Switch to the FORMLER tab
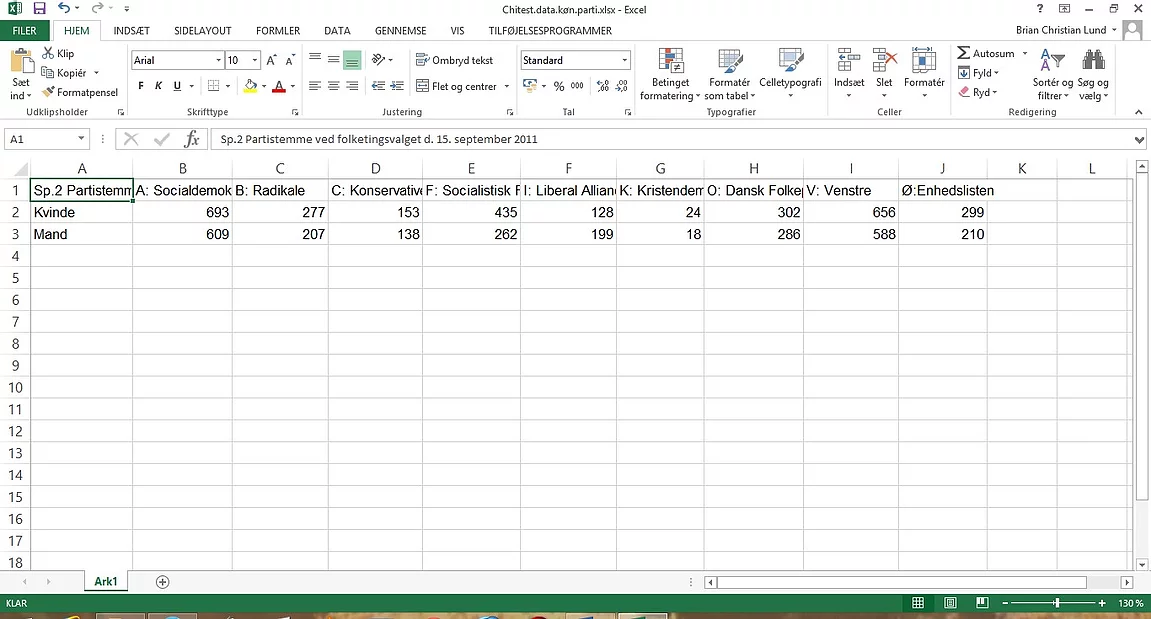Image resolution: width=1151 pixels, height=619 pixels. point(278,31)
